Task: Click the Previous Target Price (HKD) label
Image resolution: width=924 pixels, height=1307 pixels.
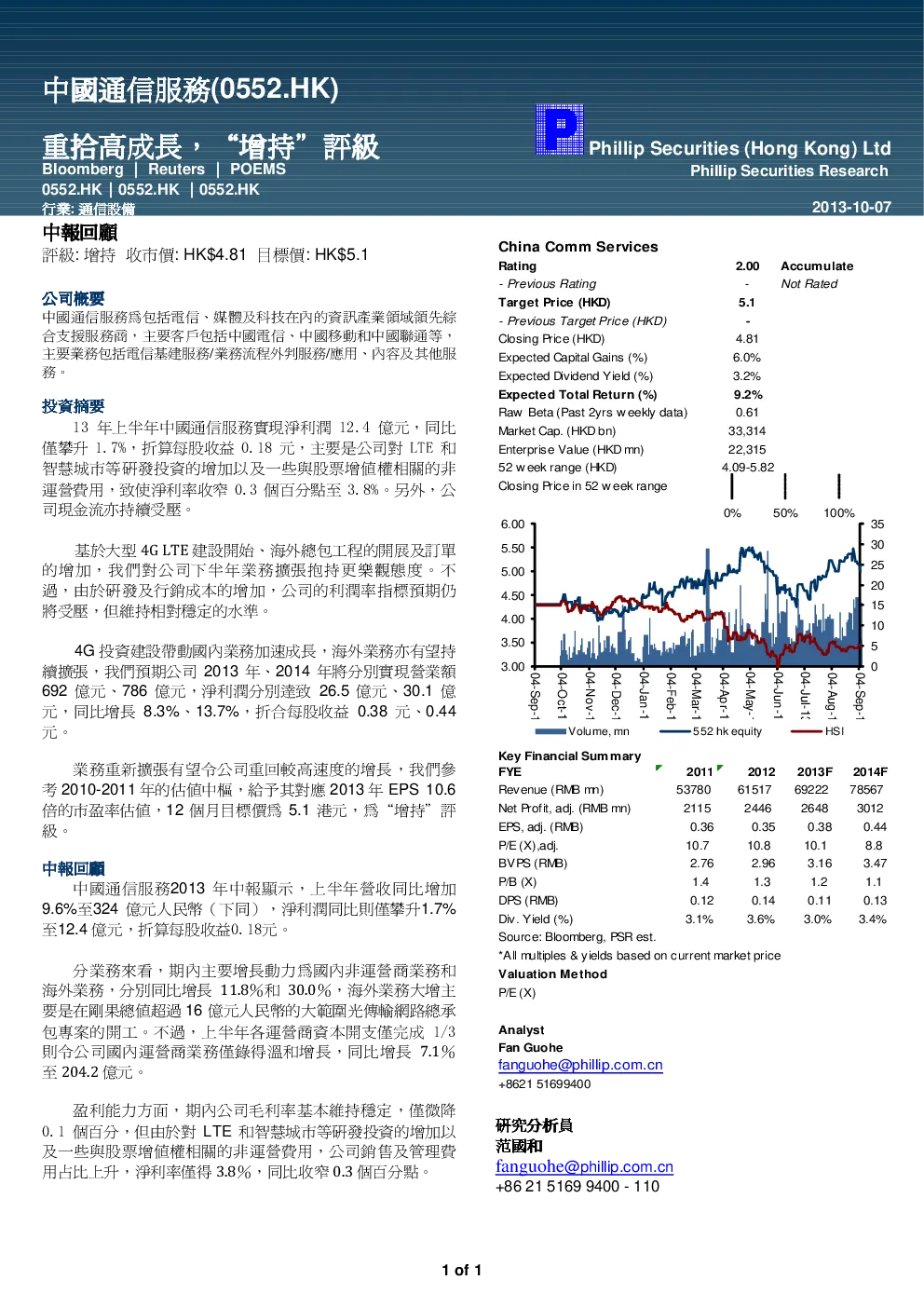Action: 583,321
